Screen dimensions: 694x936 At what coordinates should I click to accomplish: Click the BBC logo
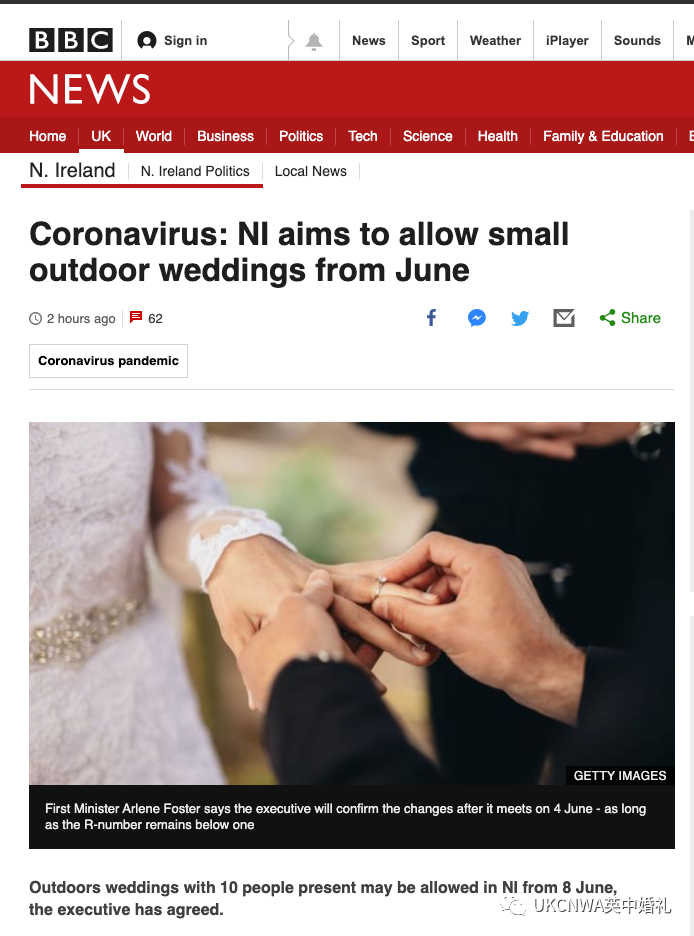tap(70, 40)
